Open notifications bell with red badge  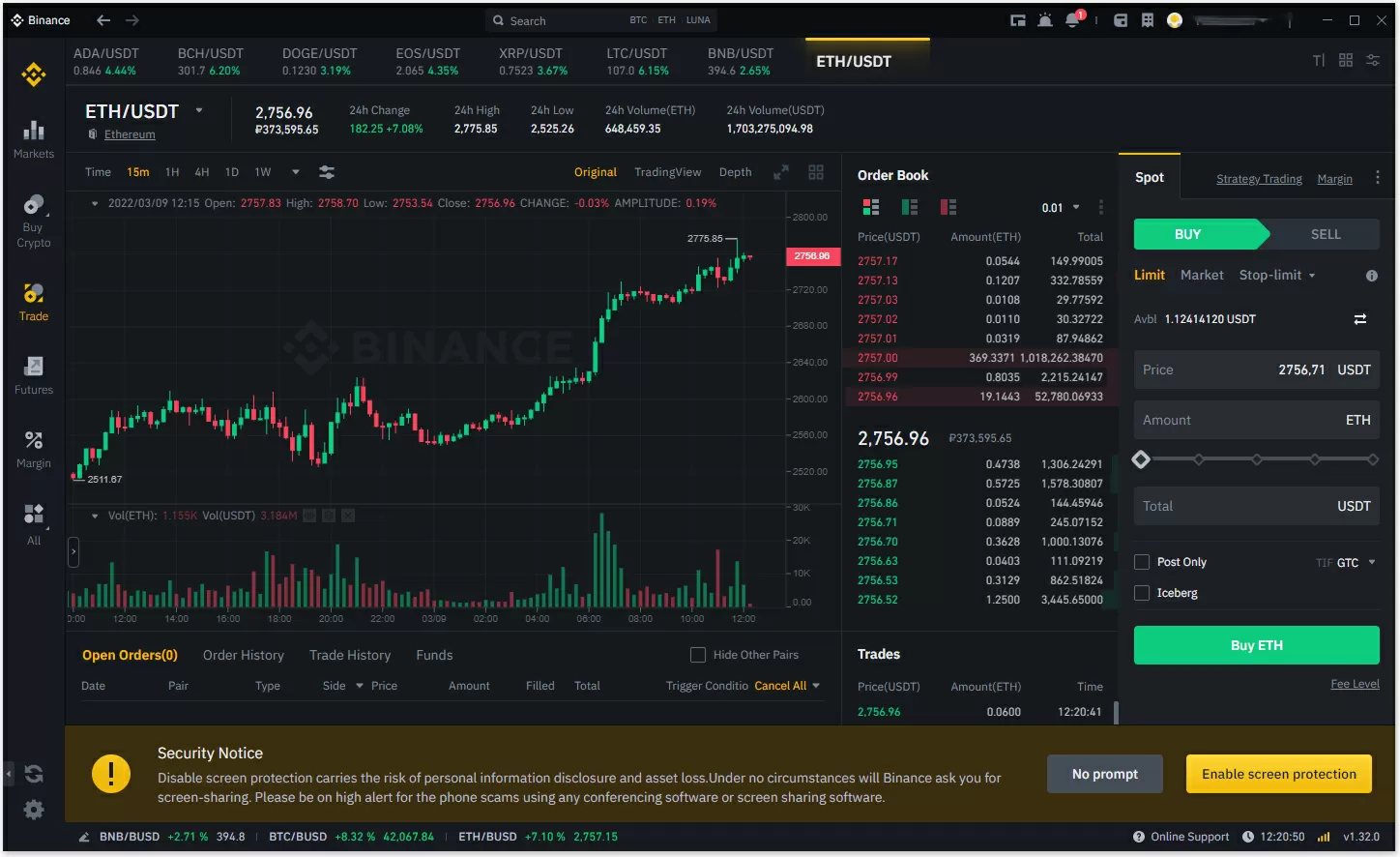point(1074,19)
